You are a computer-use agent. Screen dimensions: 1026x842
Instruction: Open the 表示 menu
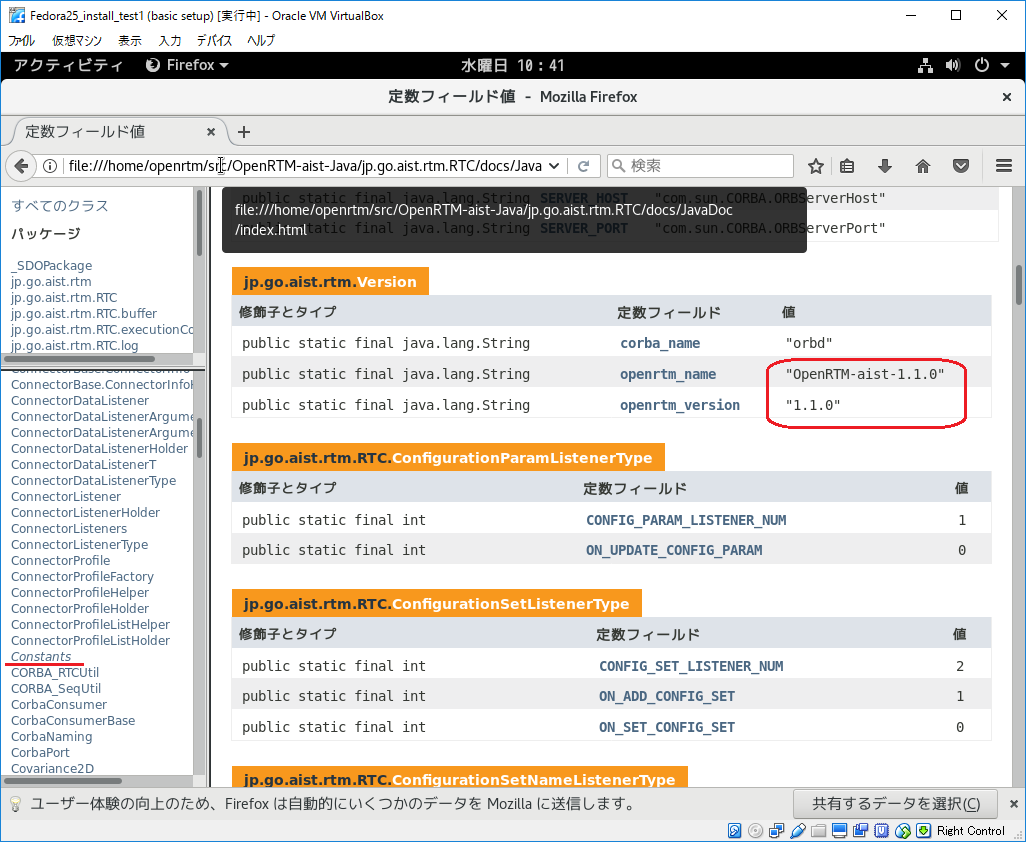click(x=130, y=41)
